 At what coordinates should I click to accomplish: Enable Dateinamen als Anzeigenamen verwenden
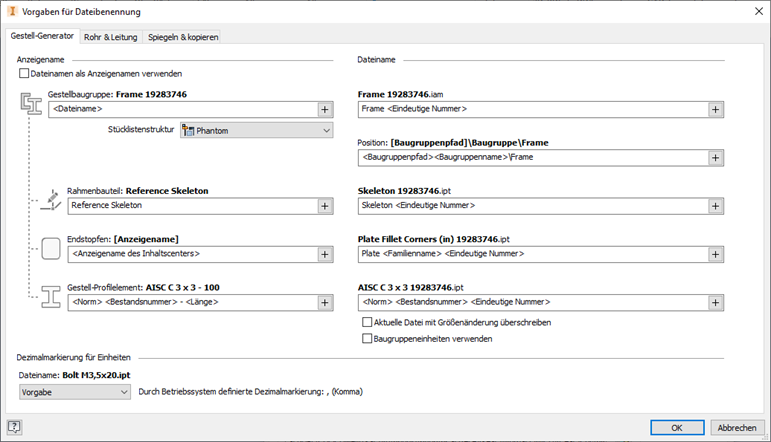23,74
